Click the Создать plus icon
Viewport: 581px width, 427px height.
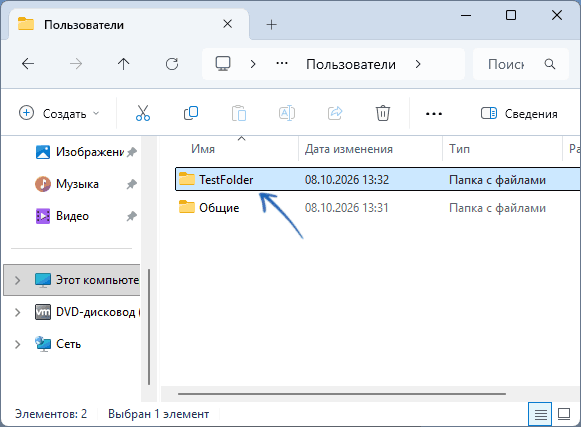pos(26,113)
